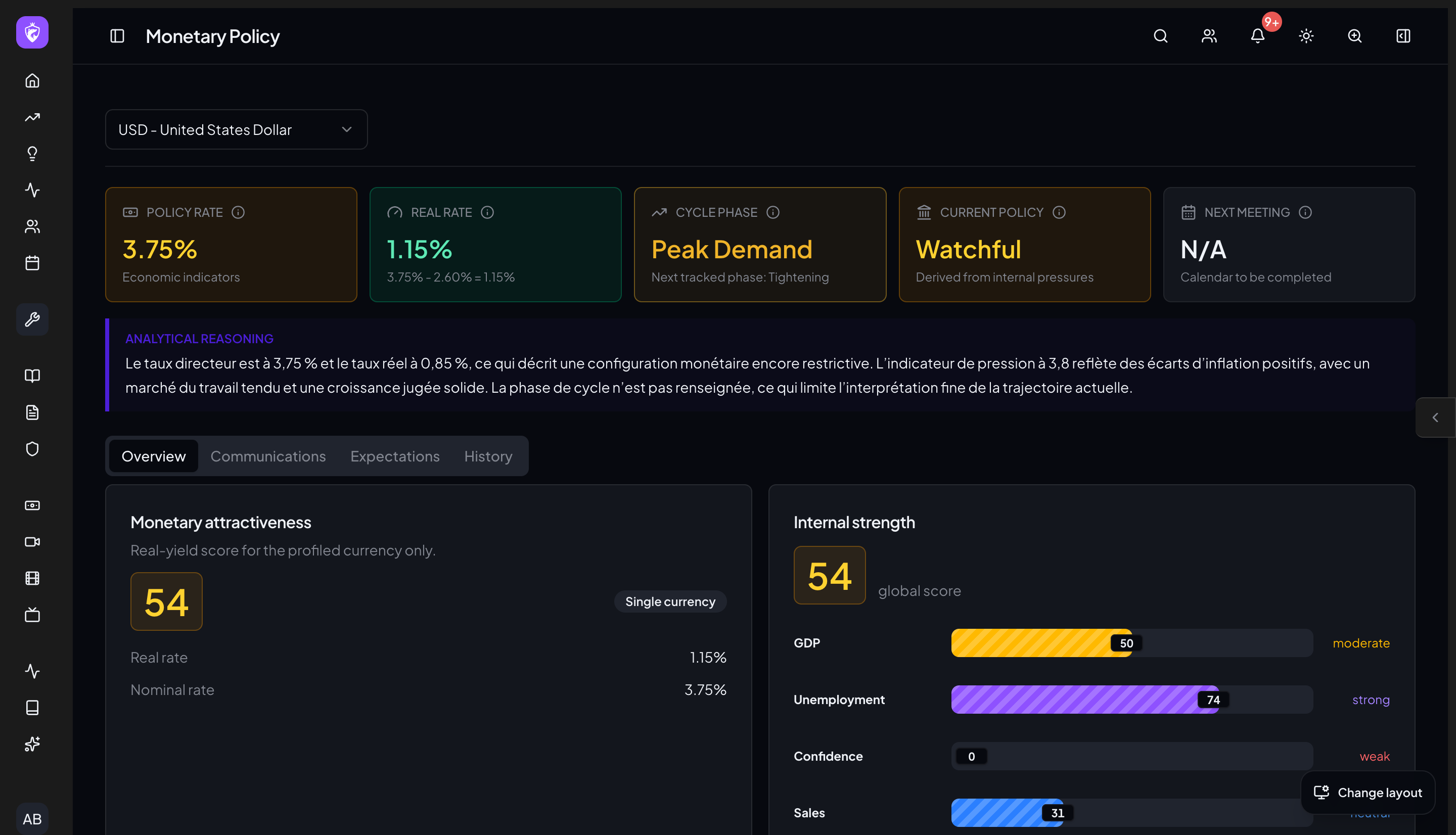Image resolution: width=1456 pixels, height=835 pixels.
Task: Show info for Current Policy
Action: 1059,213
